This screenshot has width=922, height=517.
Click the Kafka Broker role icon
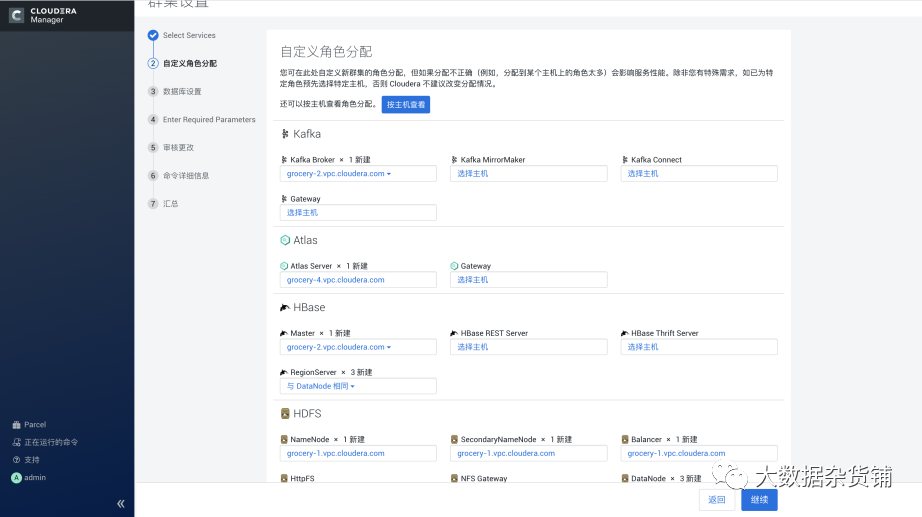pos(284,159)
